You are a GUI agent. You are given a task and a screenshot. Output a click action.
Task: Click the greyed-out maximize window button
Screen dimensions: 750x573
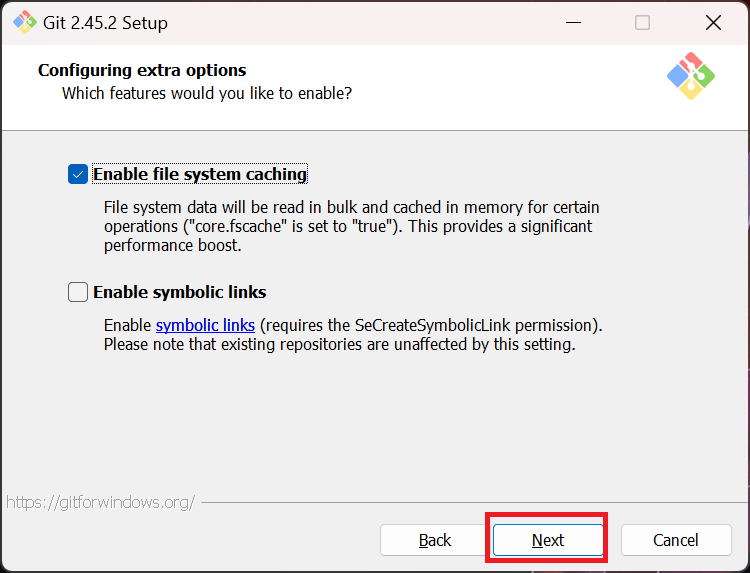[x=642, y=22]
